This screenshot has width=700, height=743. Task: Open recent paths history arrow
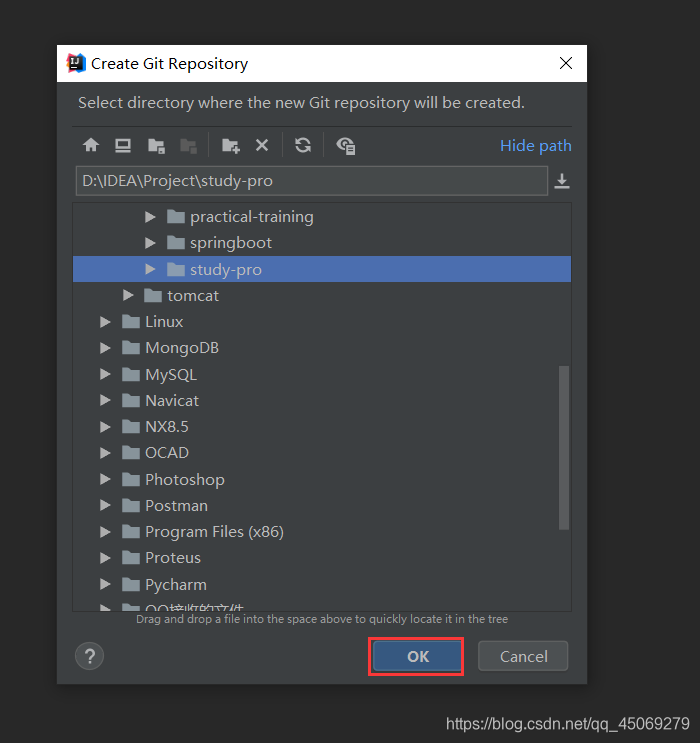[x=562, y=181]
